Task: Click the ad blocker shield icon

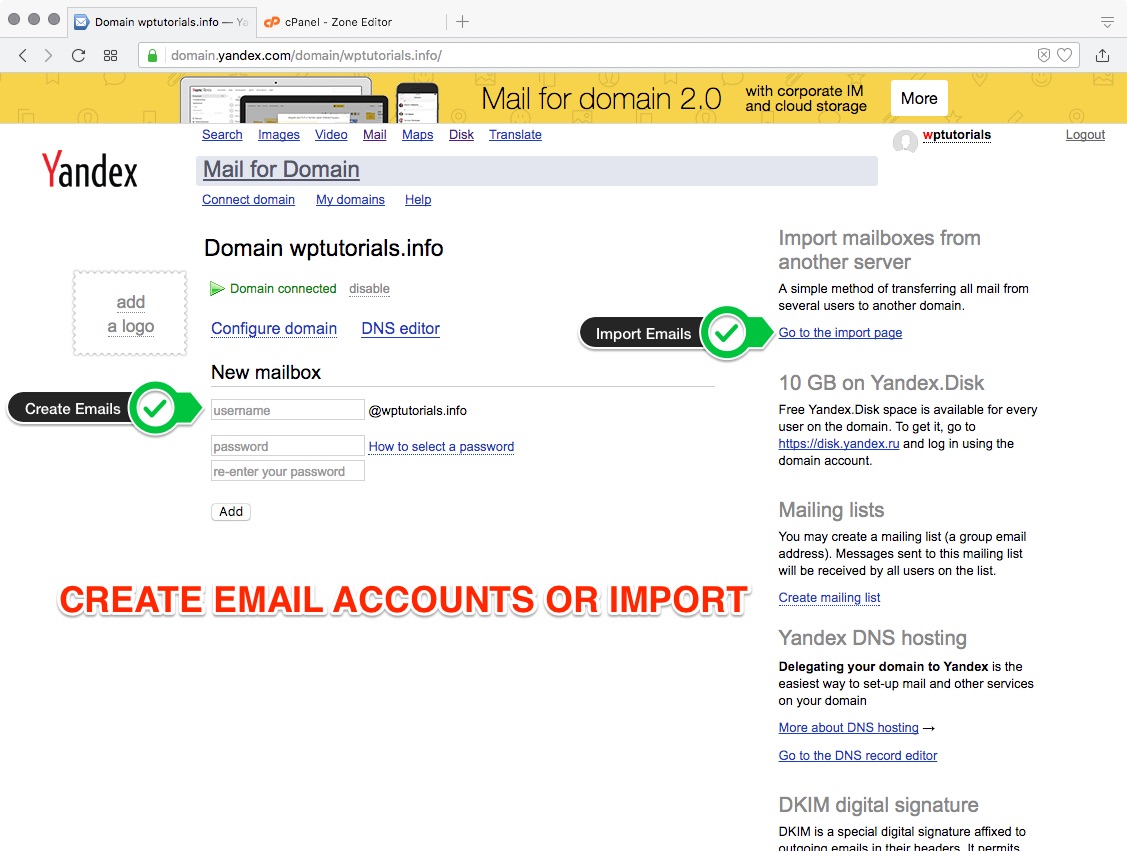Action: click(1044, 55)
